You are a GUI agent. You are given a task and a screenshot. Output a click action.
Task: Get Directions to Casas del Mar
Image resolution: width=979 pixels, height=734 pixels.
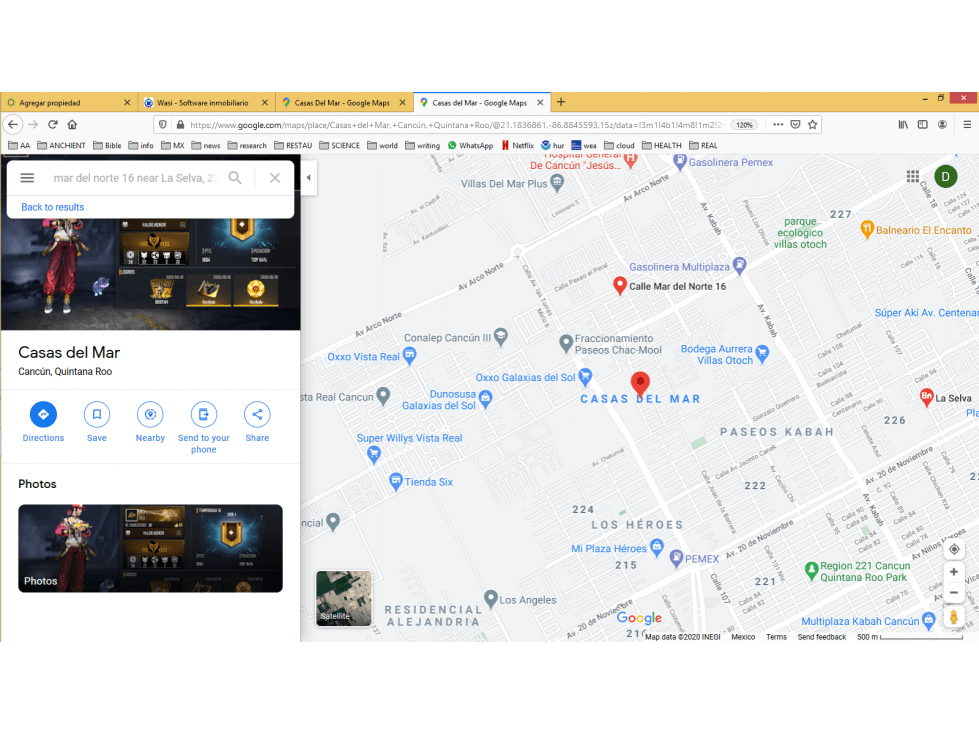pyautogui.click(x=43, y=414)
